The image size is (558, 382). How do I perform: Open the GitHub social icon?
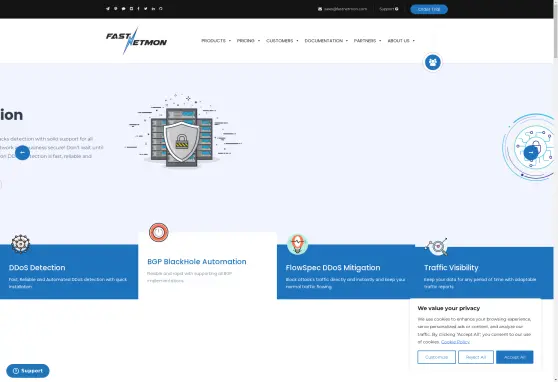[x=161, y=9]
